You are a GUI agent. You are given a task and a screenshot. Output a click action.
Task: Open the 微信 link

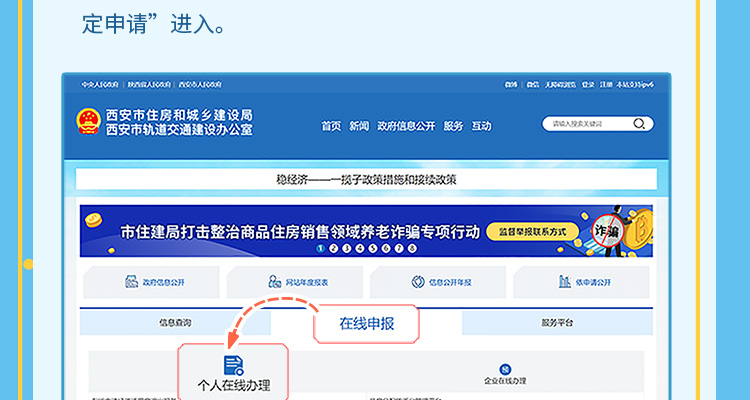(x=532, y=85)
